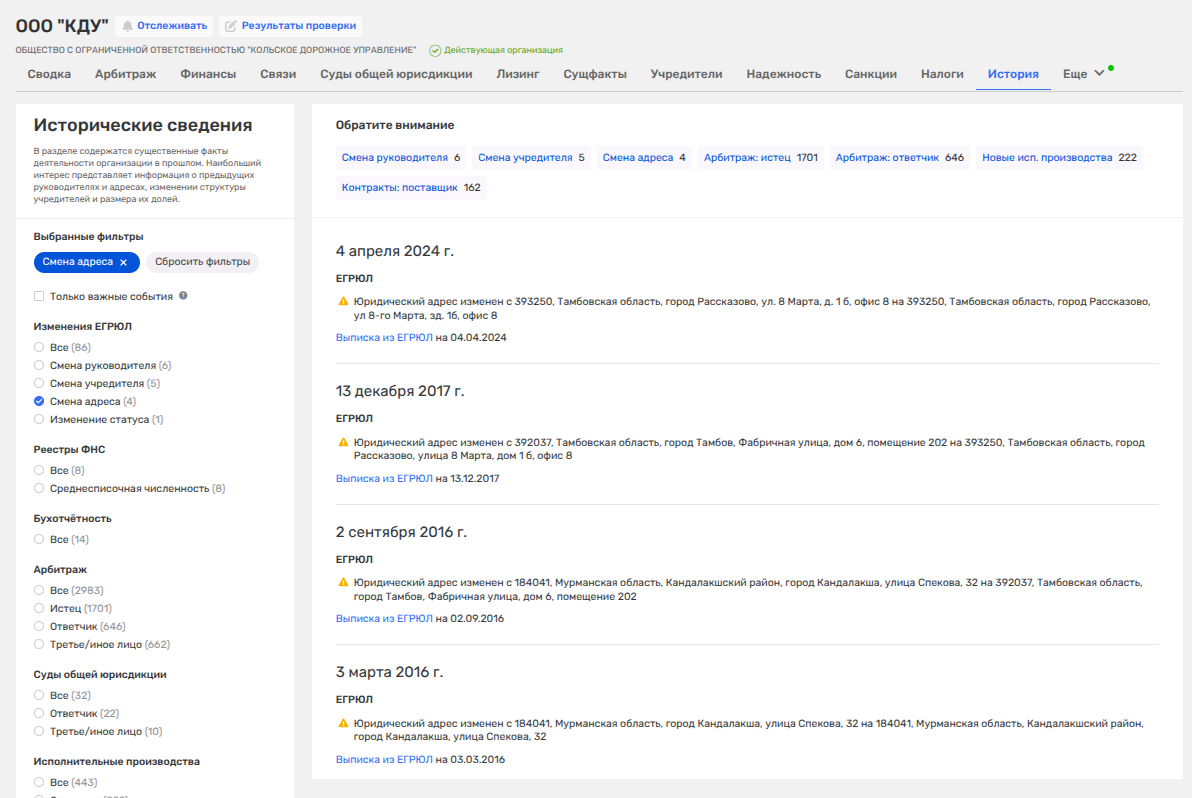
Task: Click the Контракты: поставщик 162 tag
Action: 411,188
